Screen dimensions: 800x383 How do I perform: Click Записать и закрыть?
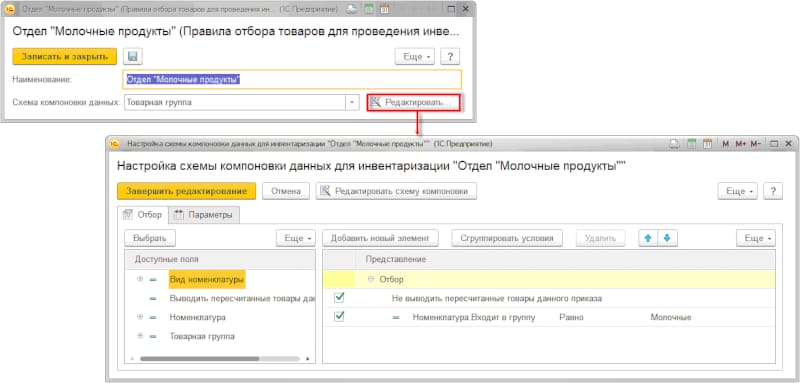[x=65, y=57]
